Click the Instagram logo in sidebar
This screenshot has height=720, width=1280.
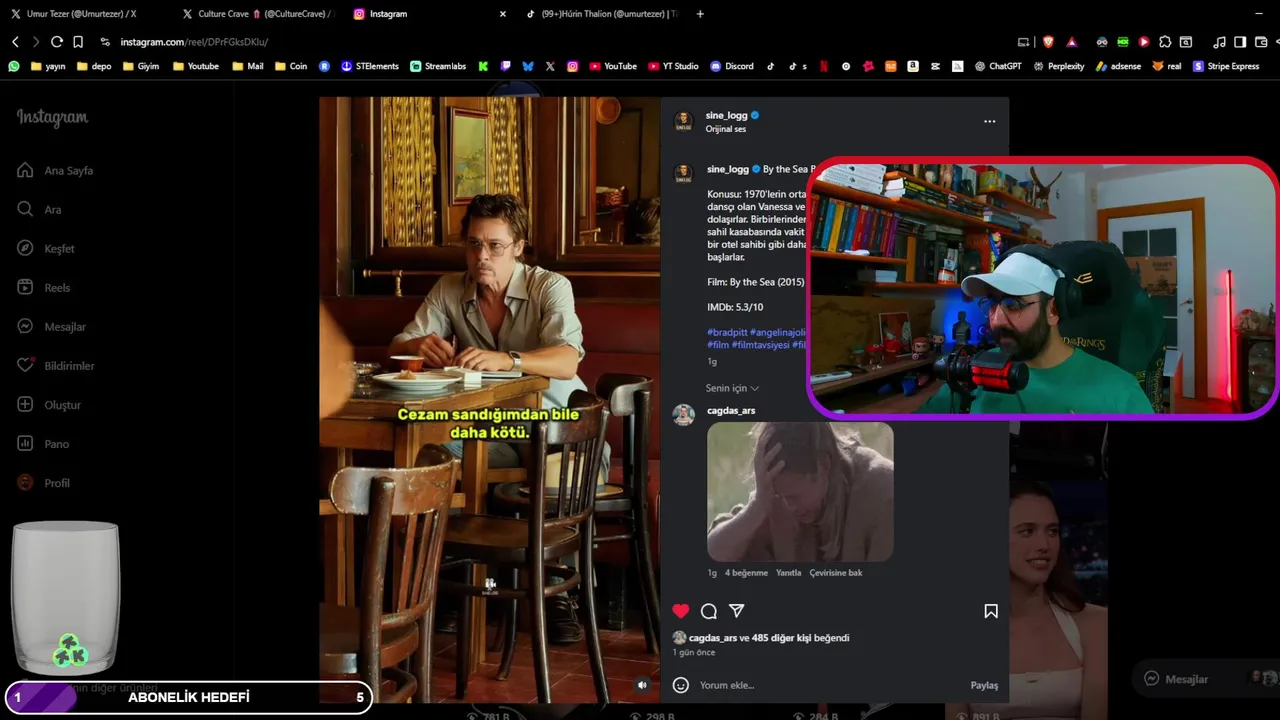(x=52, y=118)
